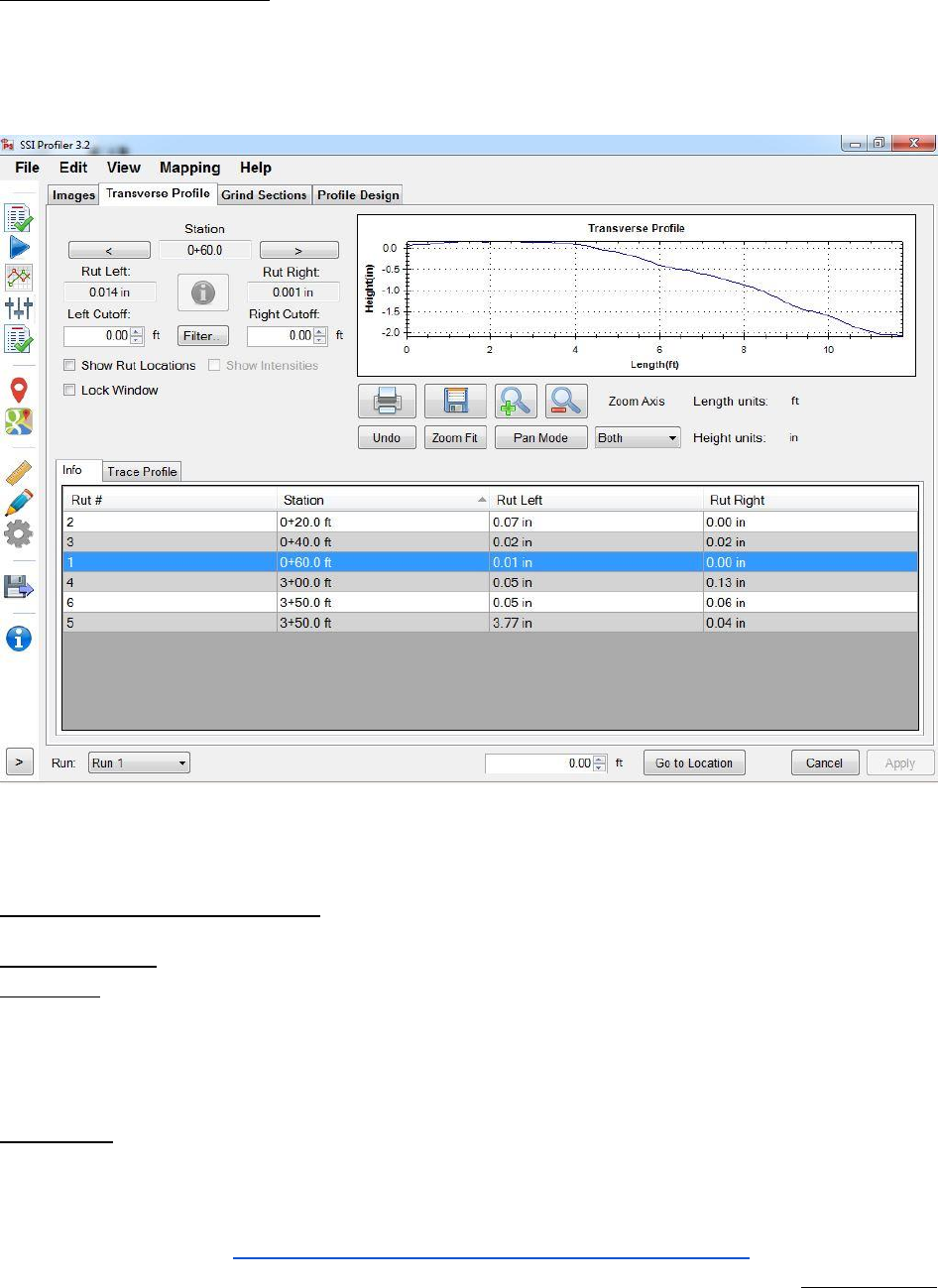Increase Right Cutoff with up spinner arrow

(320, 331)
